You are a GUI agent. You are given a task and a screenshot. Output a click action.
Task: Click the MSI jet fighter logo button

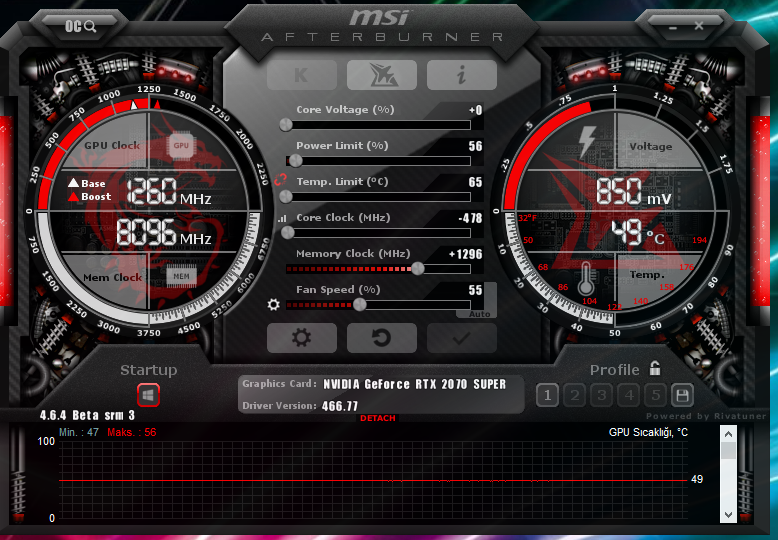pyautogui.click(x=382, y=75)
